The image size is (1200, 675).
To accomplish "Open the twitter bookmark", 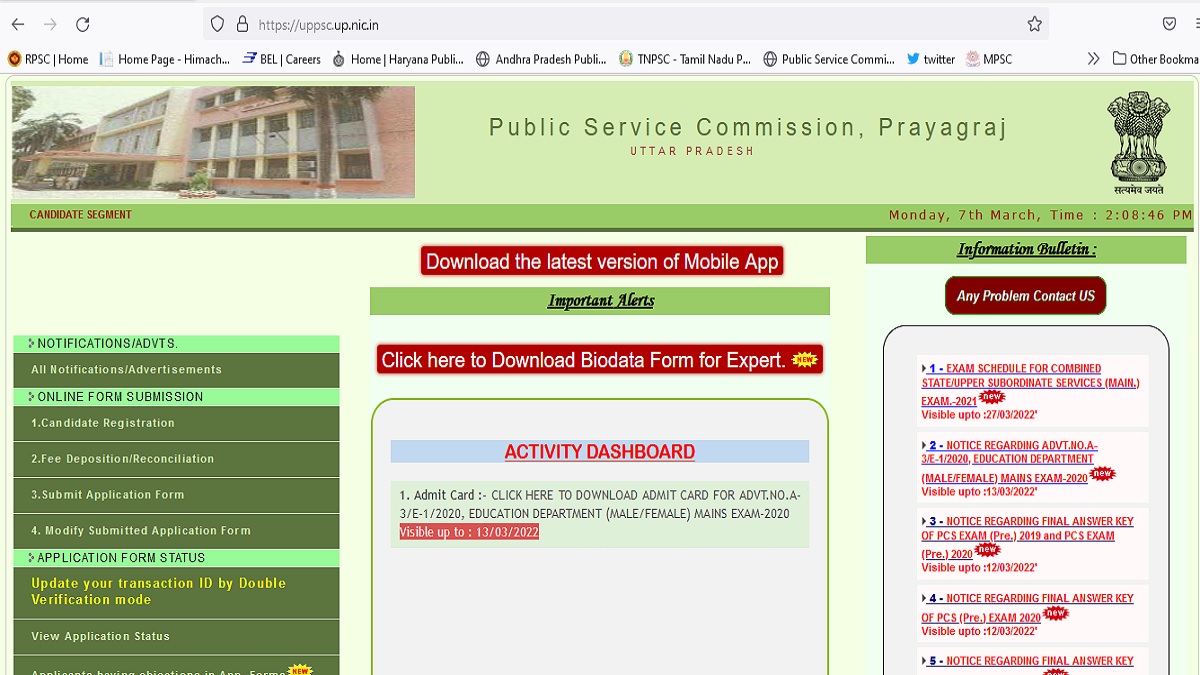I will click(x=930, y=59).
